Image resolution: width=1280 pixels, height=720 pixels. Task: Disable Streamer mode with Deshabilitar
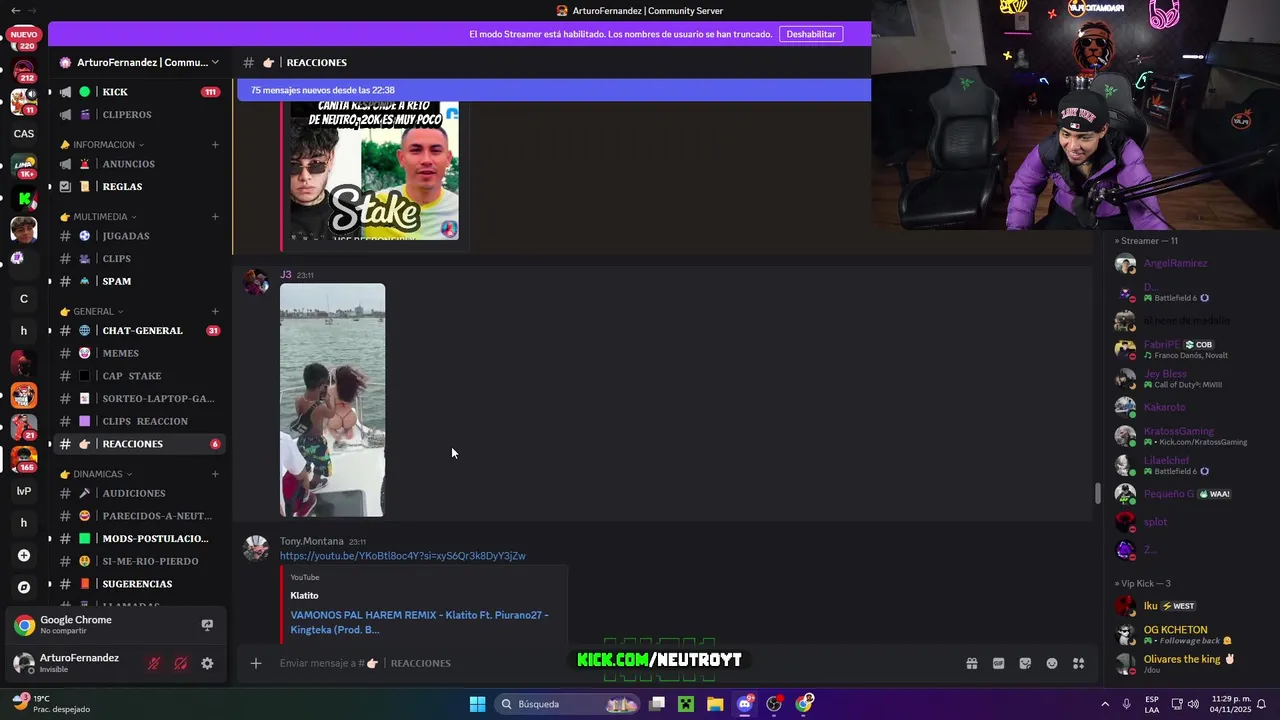pos(811,34)
